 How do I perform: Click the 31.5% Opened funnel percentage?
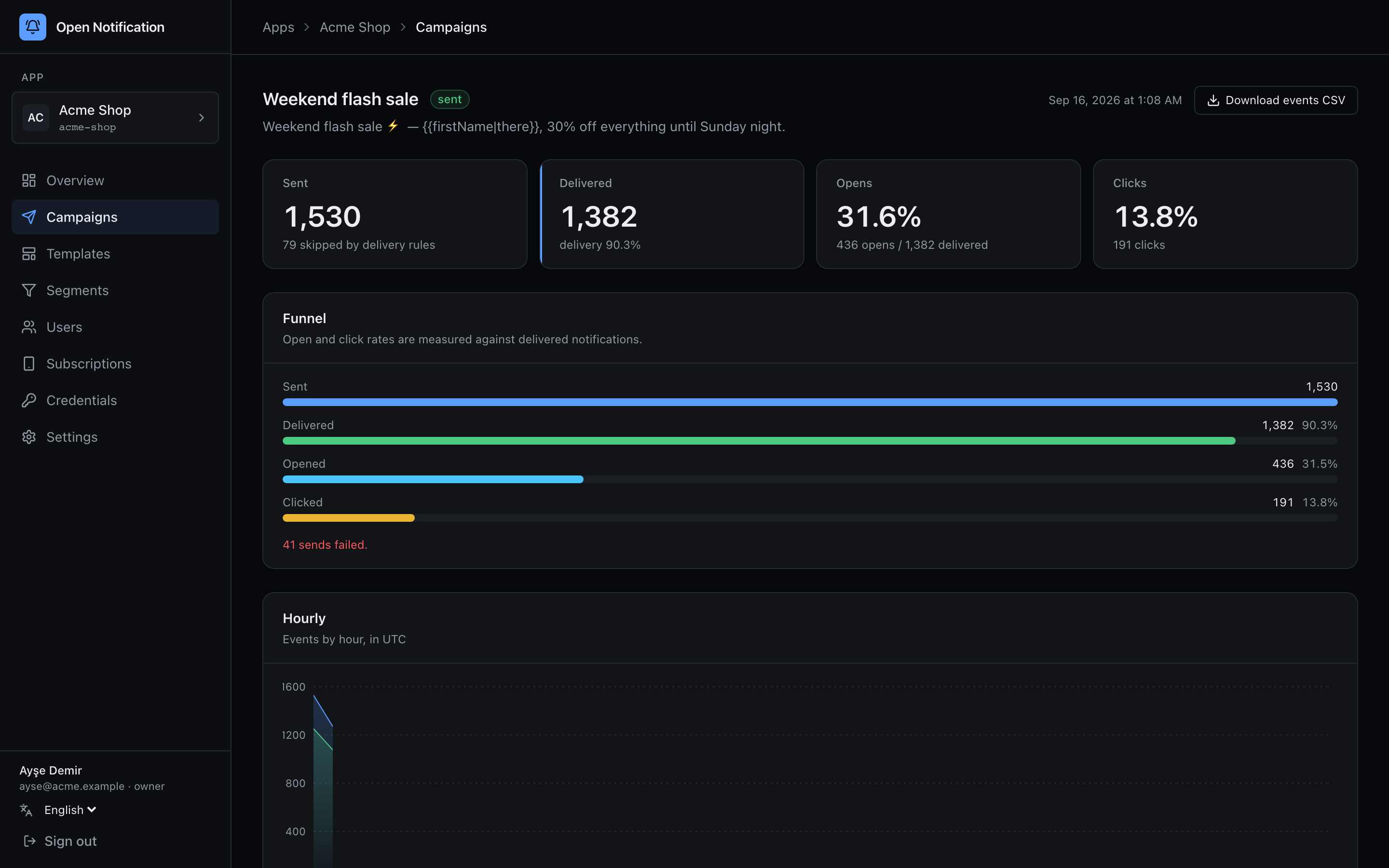point(1320,464)
